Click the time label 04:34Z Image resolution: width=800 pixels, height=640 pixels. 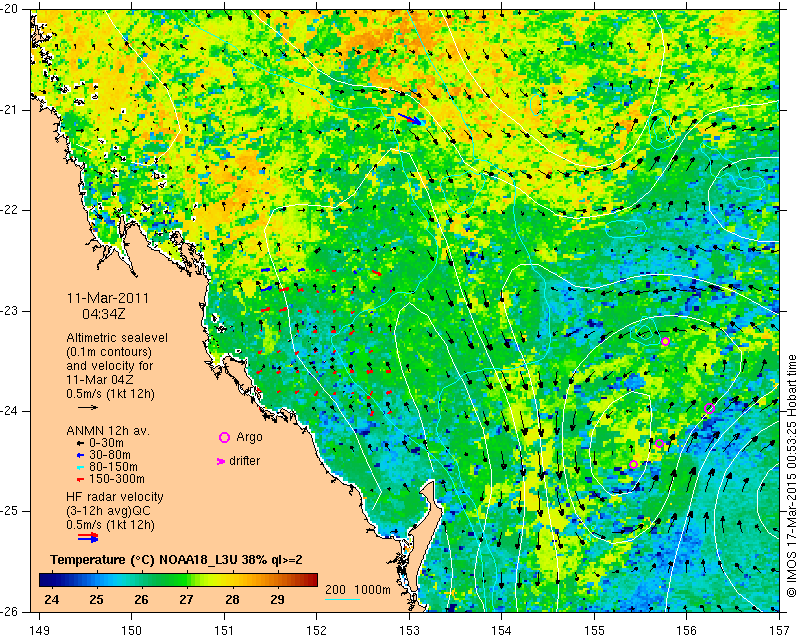click(x=104, y=314)
